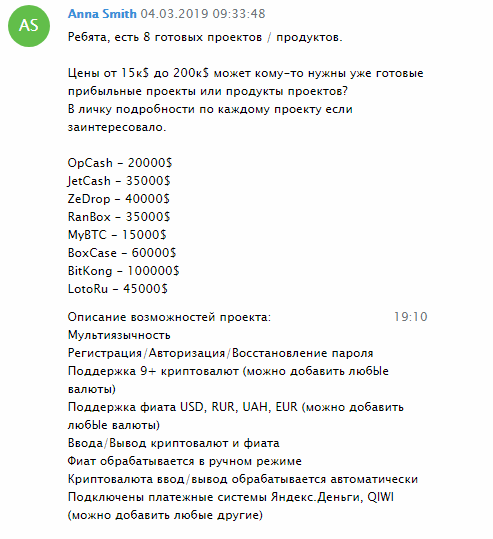Select the ZeDrop – 40000$ line

(x=119, y=199)
